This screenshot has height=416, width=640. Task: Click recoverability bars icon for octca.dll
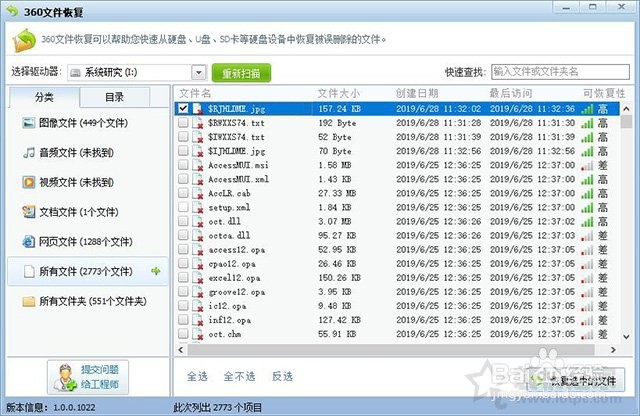point(587,236)
